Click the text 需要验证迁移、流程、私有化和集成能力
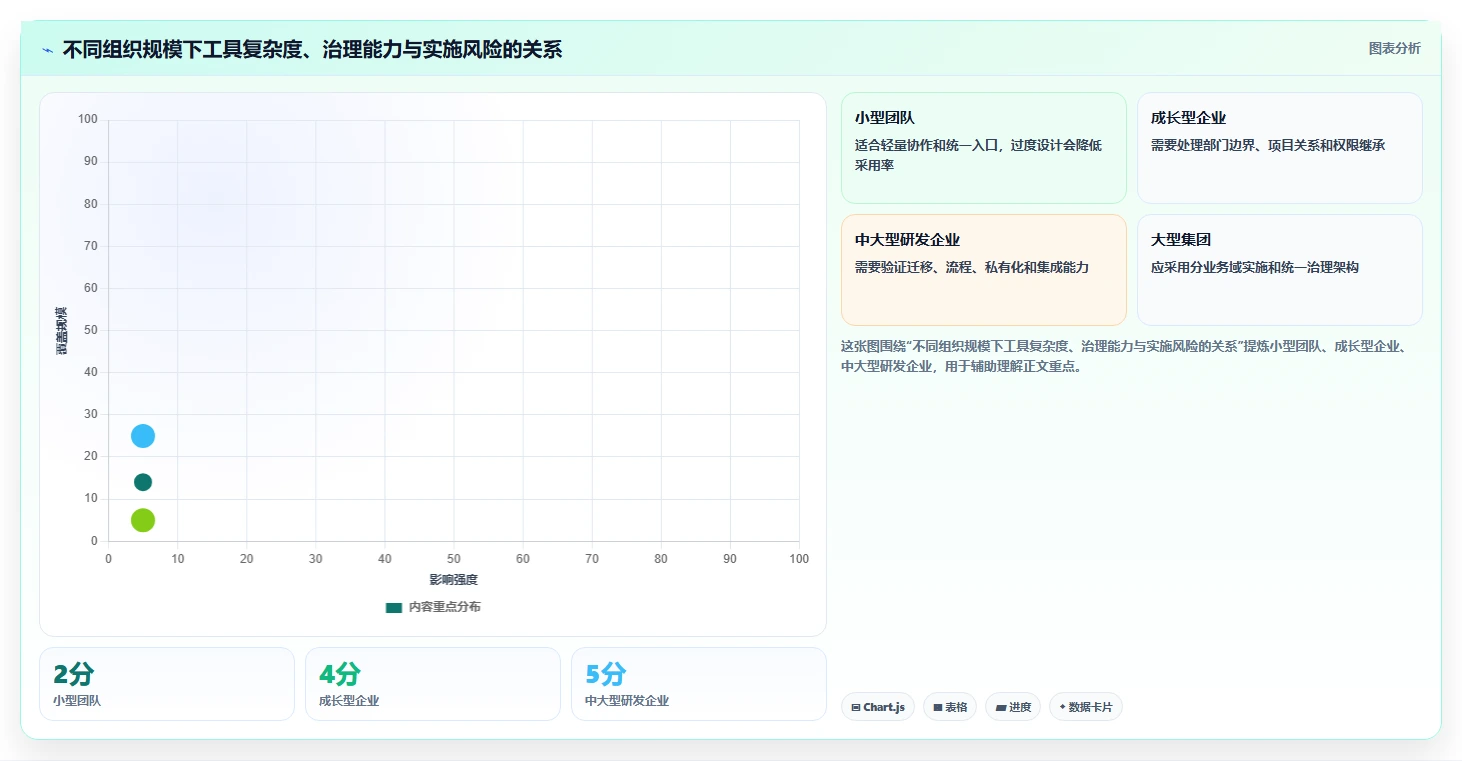The height and width of the screenshot is (761, 1462). tap(972, 267)
